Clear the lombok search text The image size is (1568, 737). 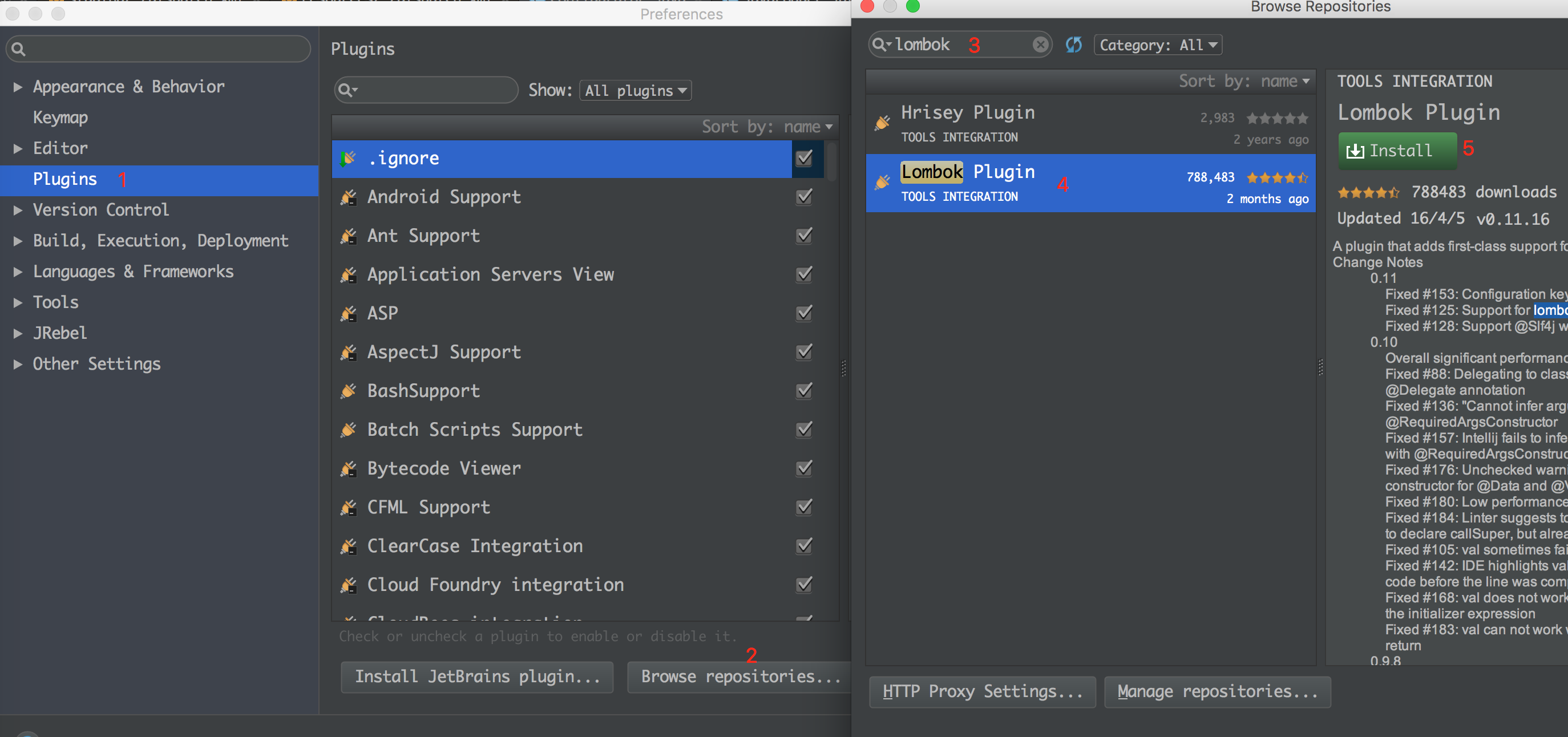coord(1040,44)
